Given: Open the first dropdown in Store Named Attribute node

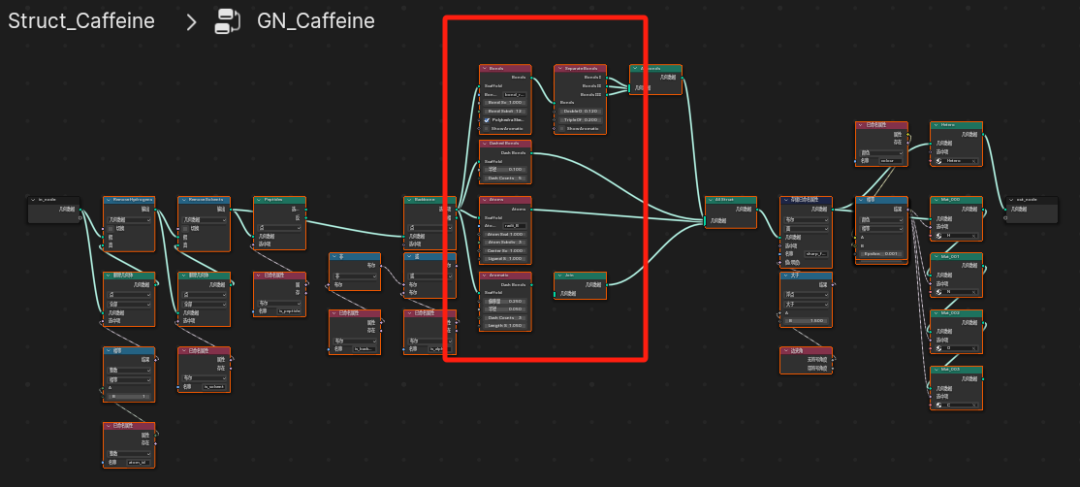Looking at the screenshot, I should [806, 220].
